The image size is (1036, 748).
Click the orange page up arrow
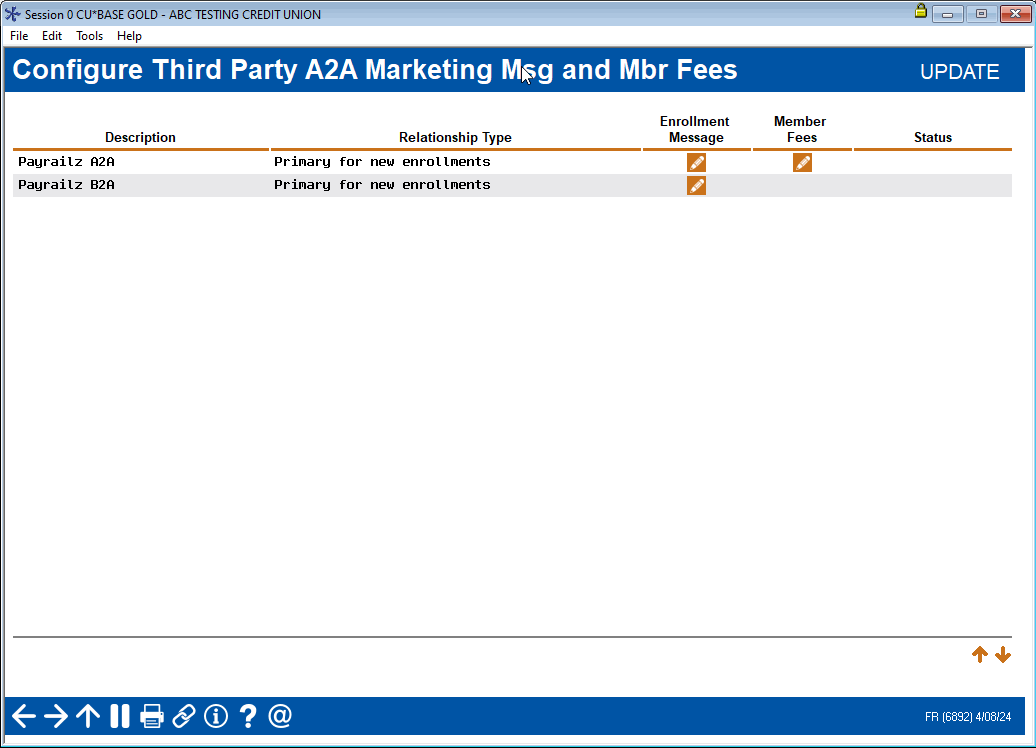980,654
